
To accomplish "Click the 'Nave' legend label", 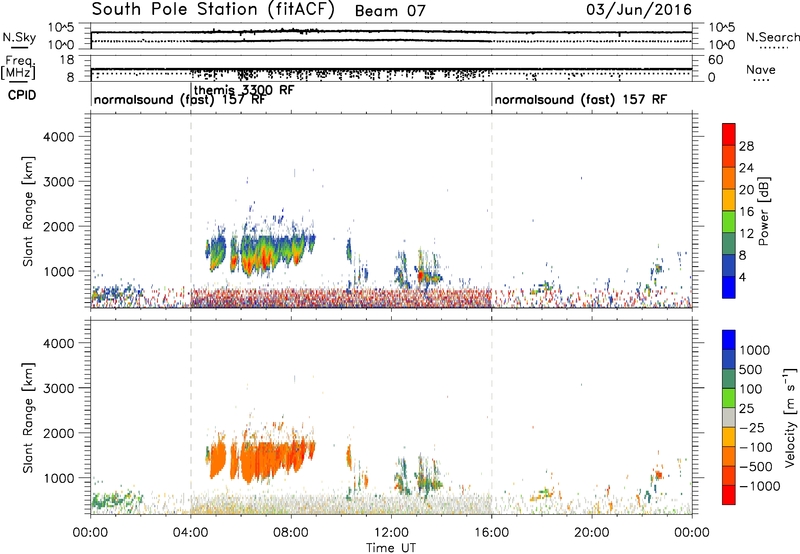I will 760,69.
